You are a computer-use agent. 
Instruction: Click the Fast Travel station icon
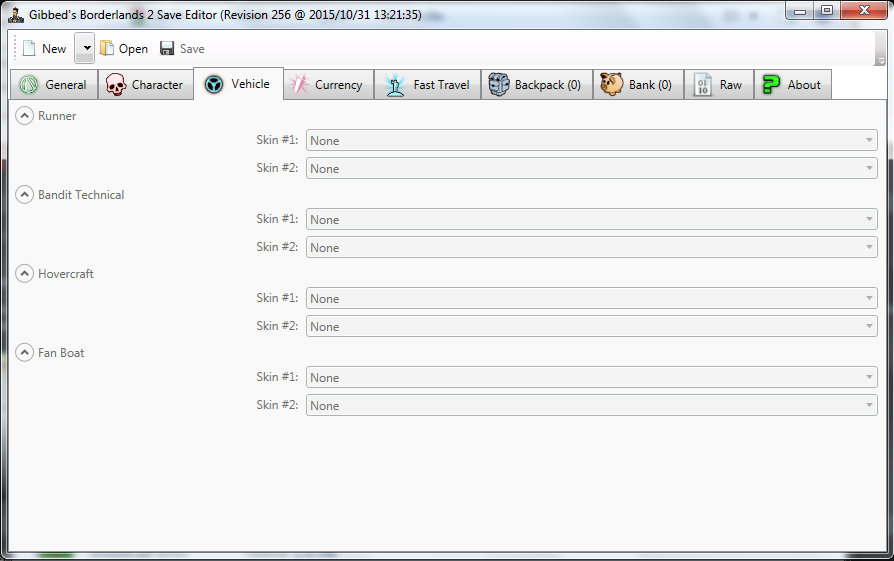coord(396,85)
